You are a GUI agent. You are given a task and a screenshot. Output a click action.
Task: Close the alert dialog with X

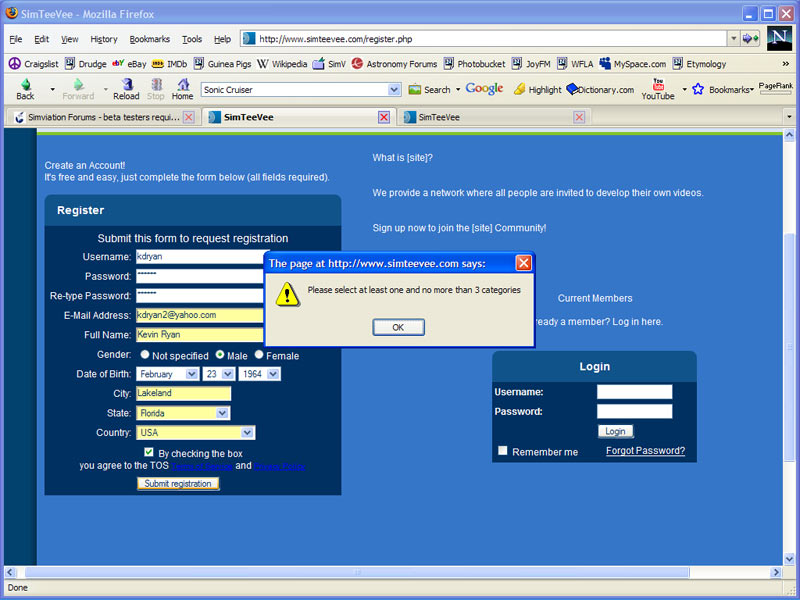523,263
